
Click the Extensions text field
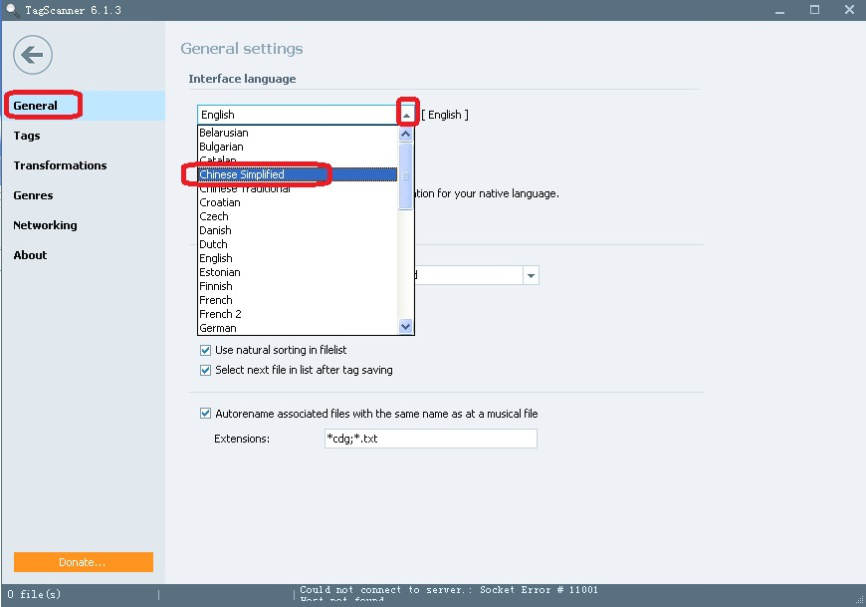pyautogui.click(x=430, y=439)
